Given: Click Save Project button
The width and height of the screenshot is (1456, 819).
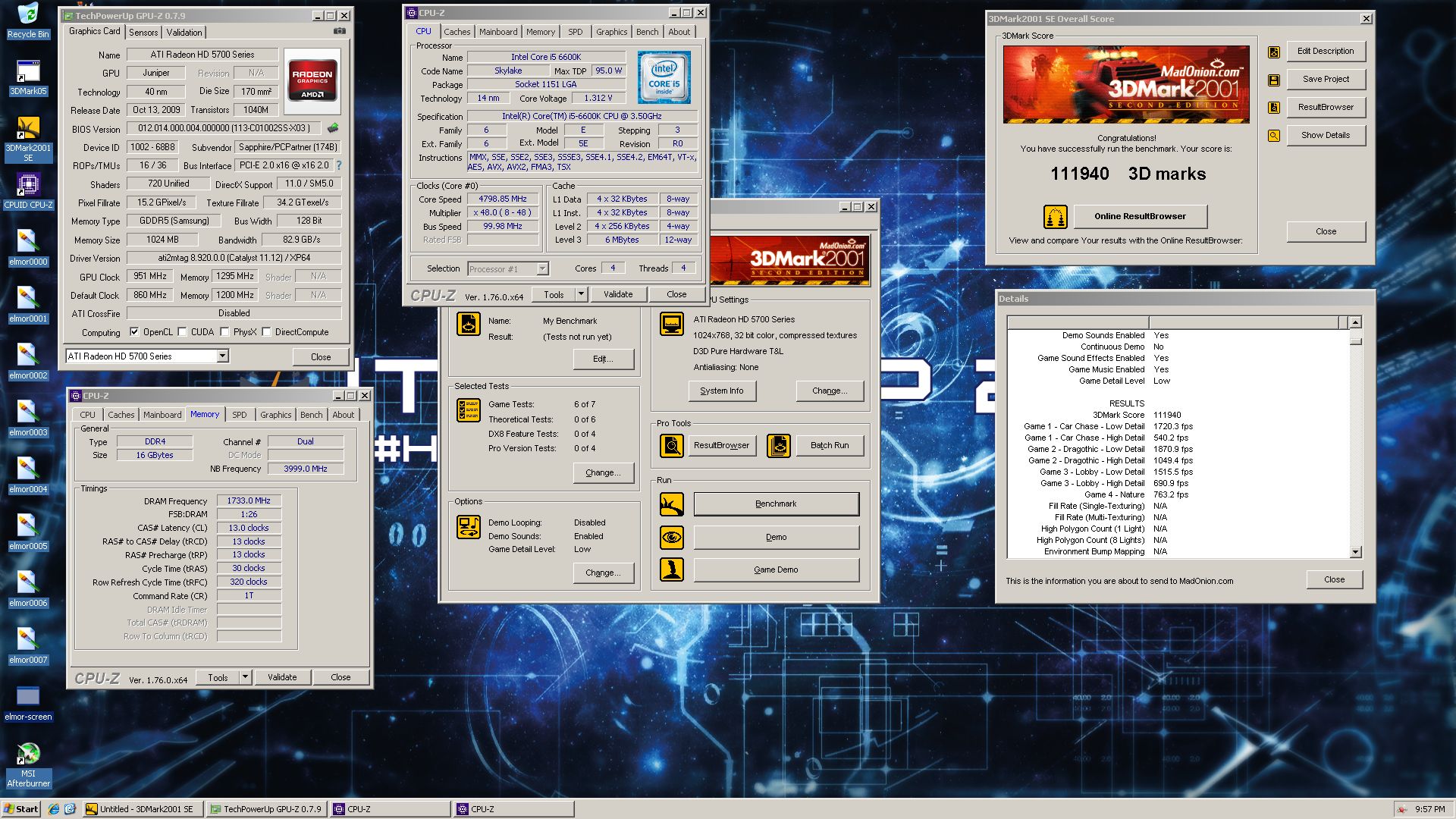Looking at the screenshot, I should coord(1326,80).
